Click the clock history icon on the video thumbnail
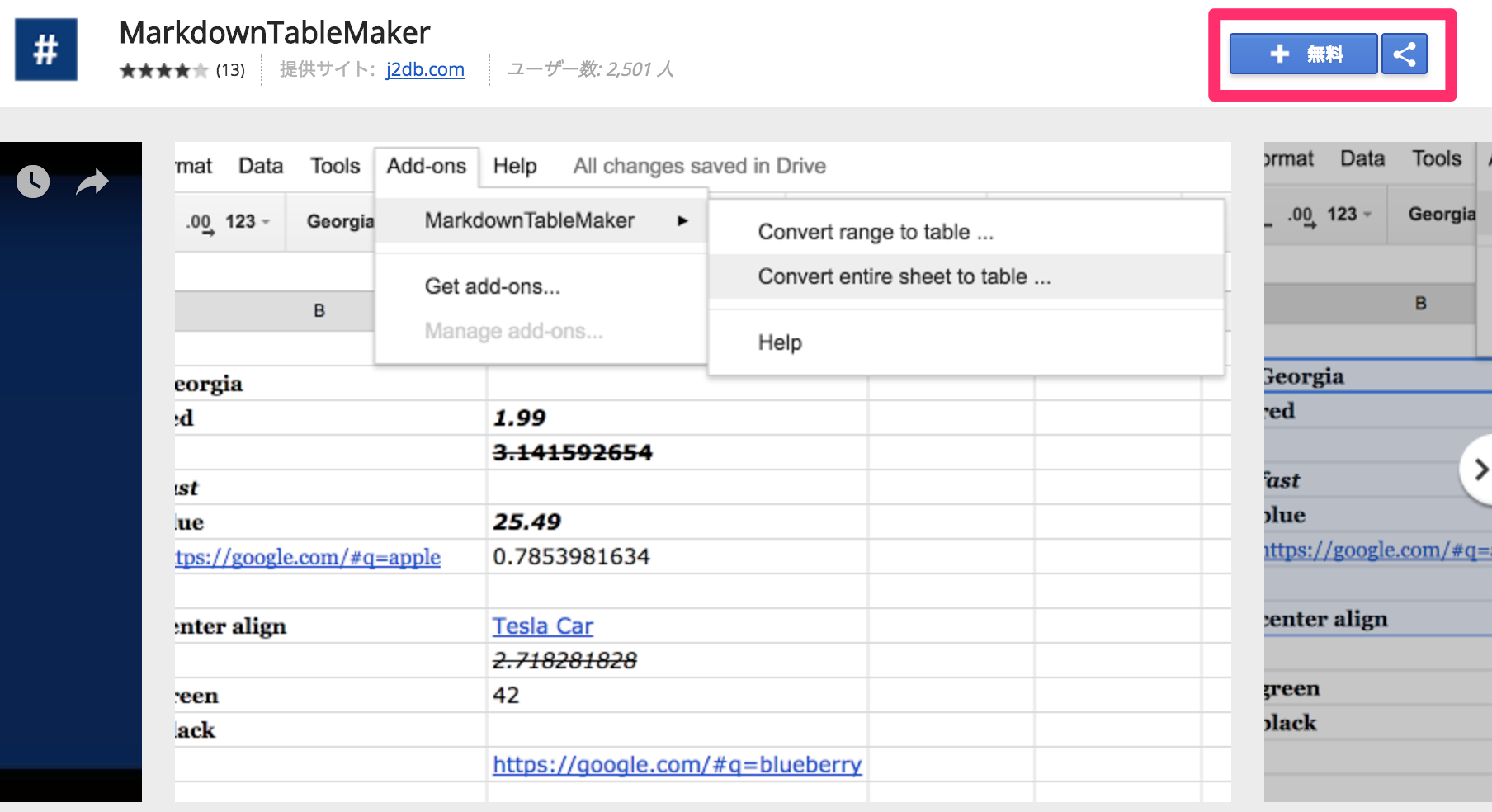Image resolution: width=1492 pixels, height=812 pixels. pos(32,181)
